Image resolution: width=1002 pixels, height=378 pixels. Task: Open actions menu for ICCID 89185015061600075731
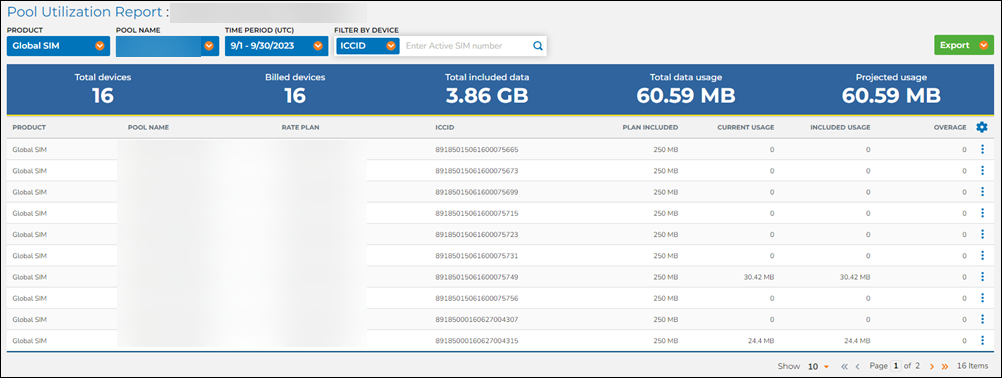coord(982,255)
